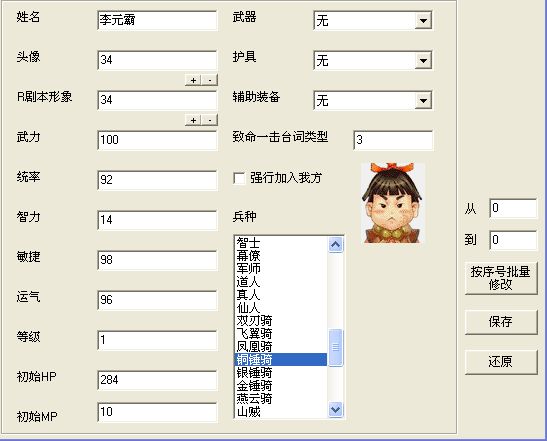Click the 致命一击台词类型 input field
Viewport: 547px width, 441px height.
(x=393, y=140)
